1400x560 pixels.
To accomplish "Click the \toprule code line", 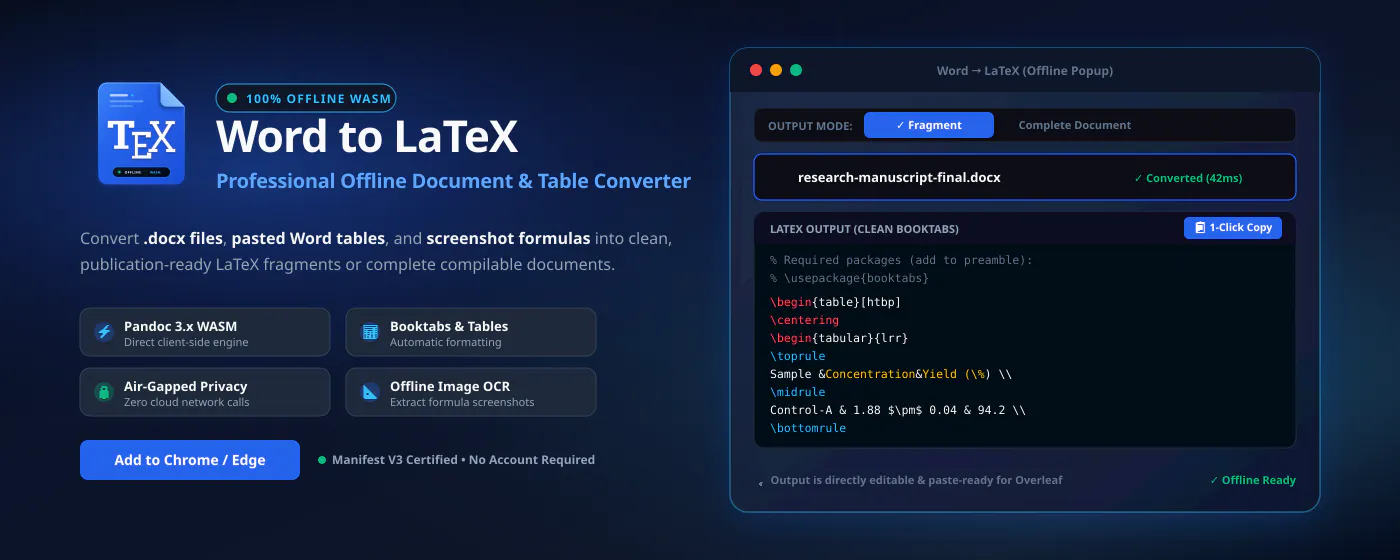I will point(798,356).
